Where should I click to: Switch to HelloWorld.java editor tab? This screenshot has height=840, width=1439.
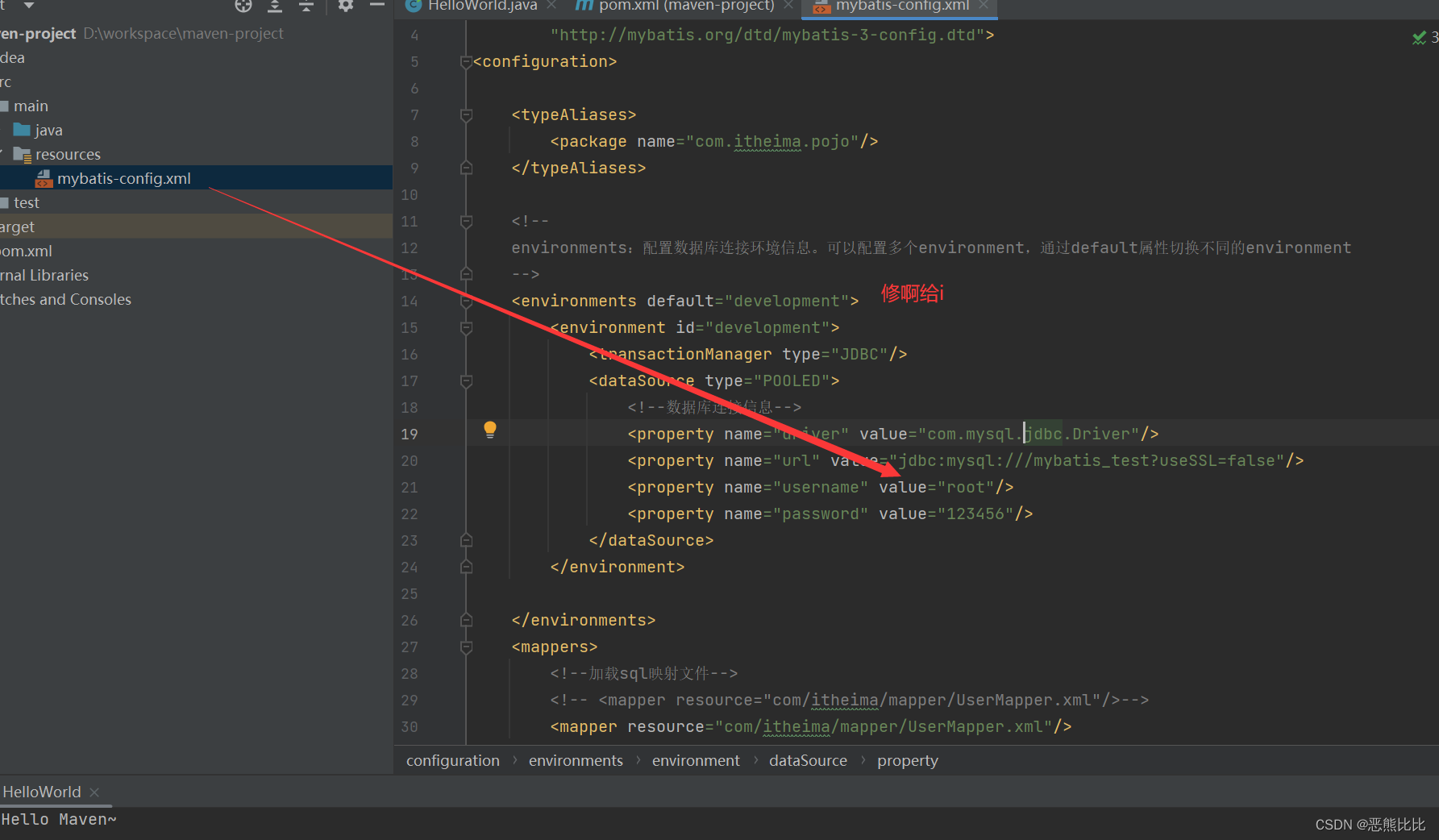point(482,6)
